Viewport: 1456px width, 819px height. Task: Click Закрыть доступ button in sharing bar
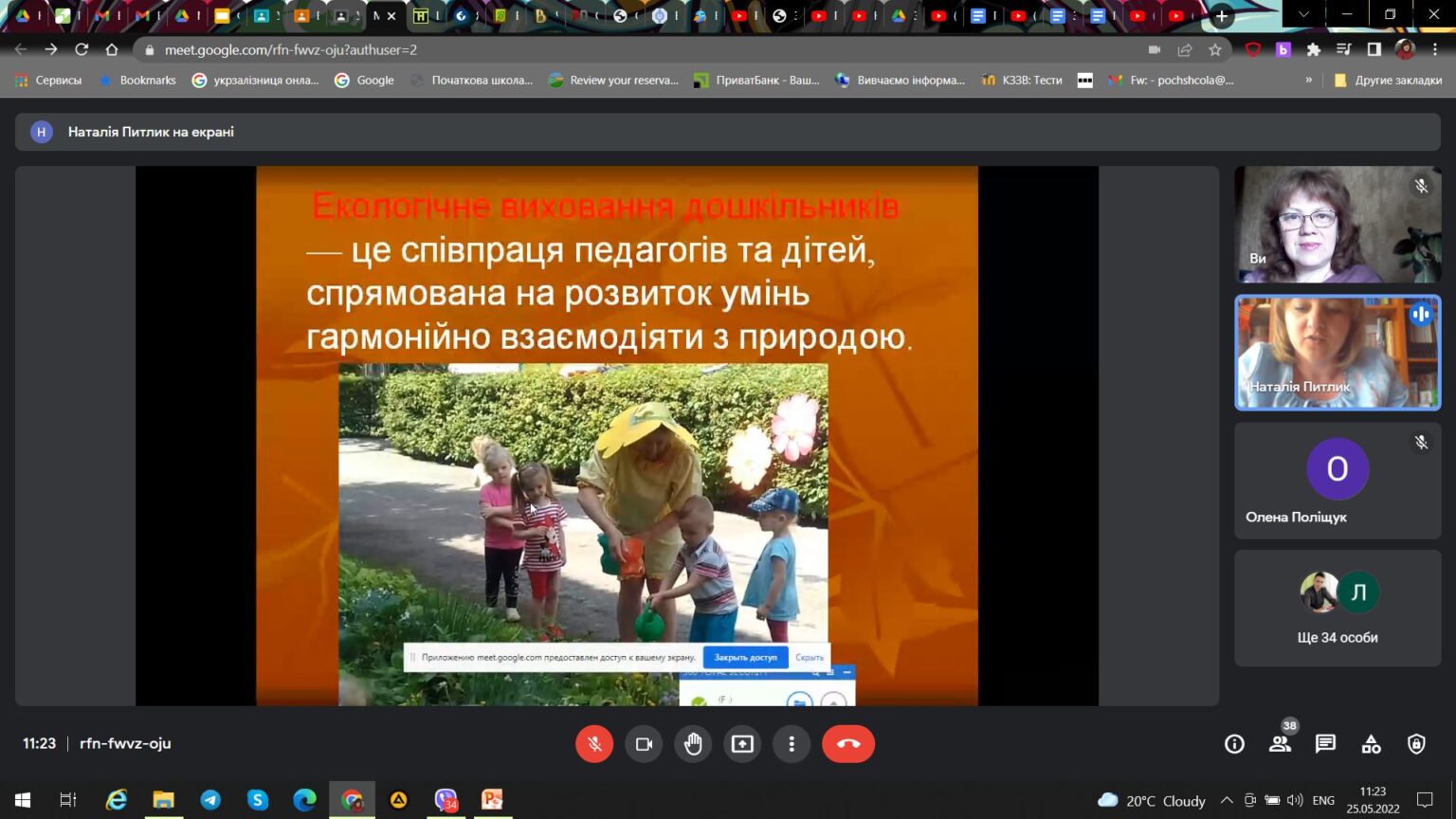745,657
